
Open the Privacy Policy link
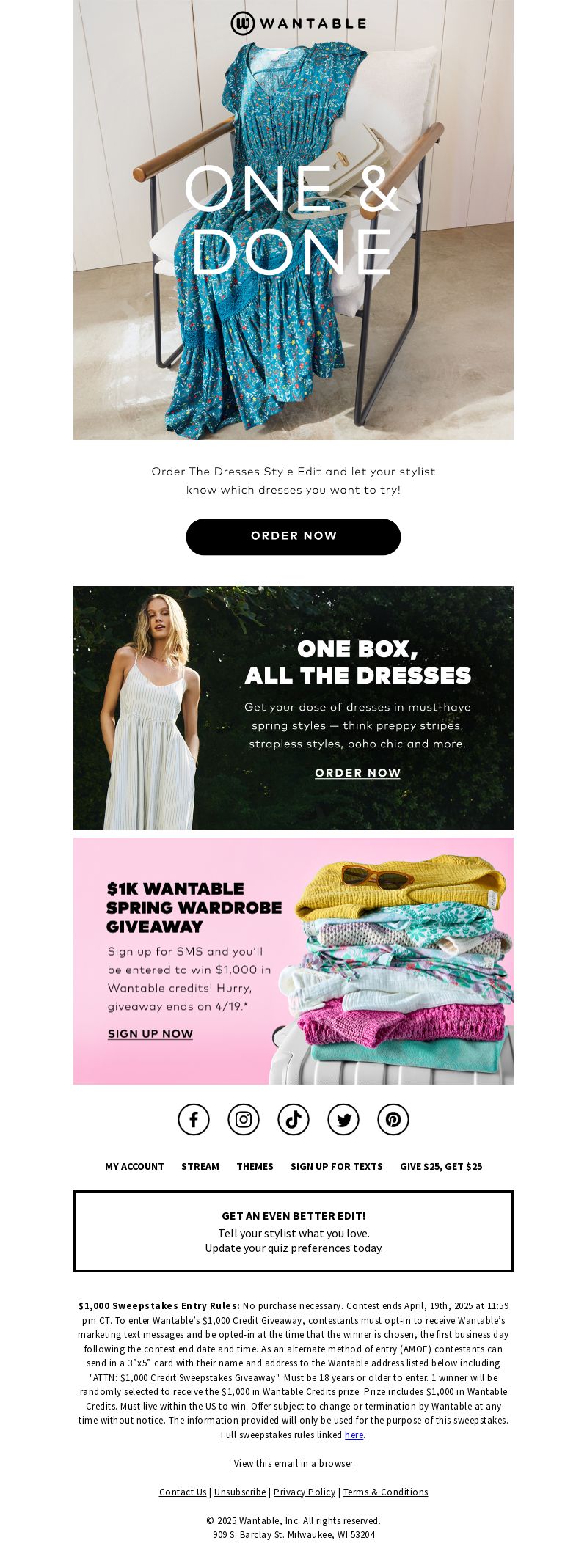(x=305, y=1492)
